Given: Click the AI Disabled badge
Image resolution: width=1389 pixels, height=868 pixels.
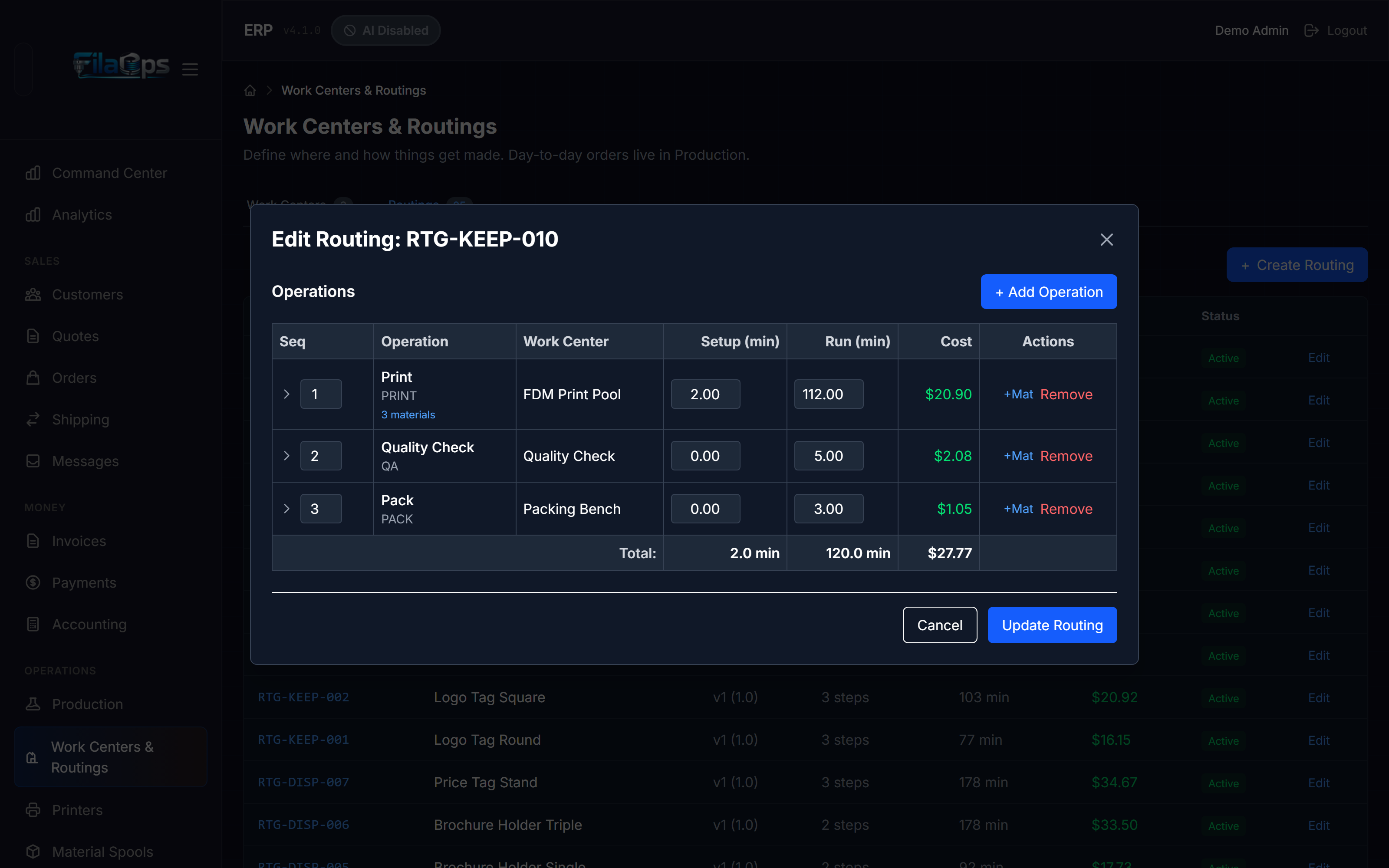Looking at the screenshot, I should pyautogui.click(x=386, y=30).
